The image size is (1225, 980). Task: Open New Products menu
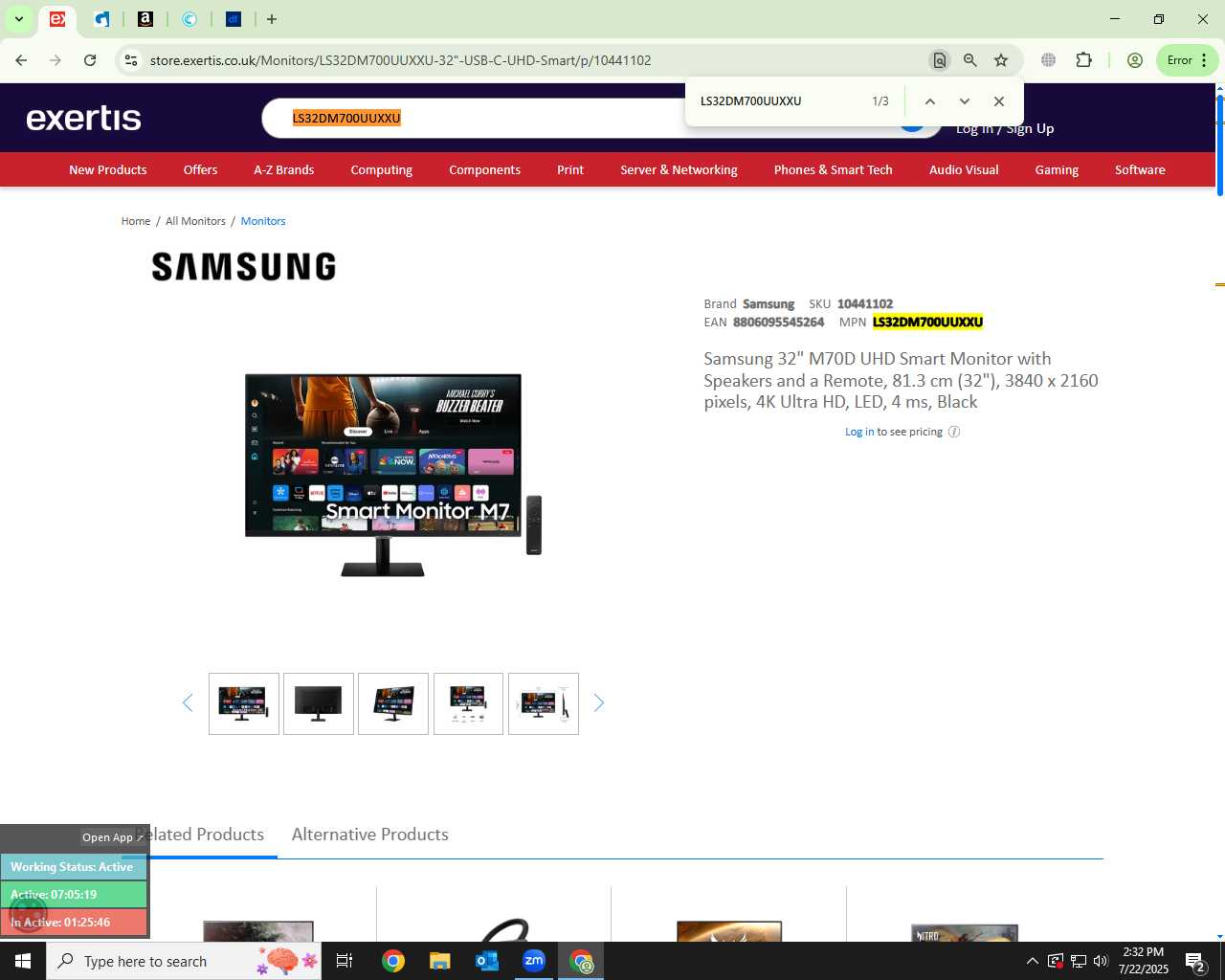click(x=108, y=169)
